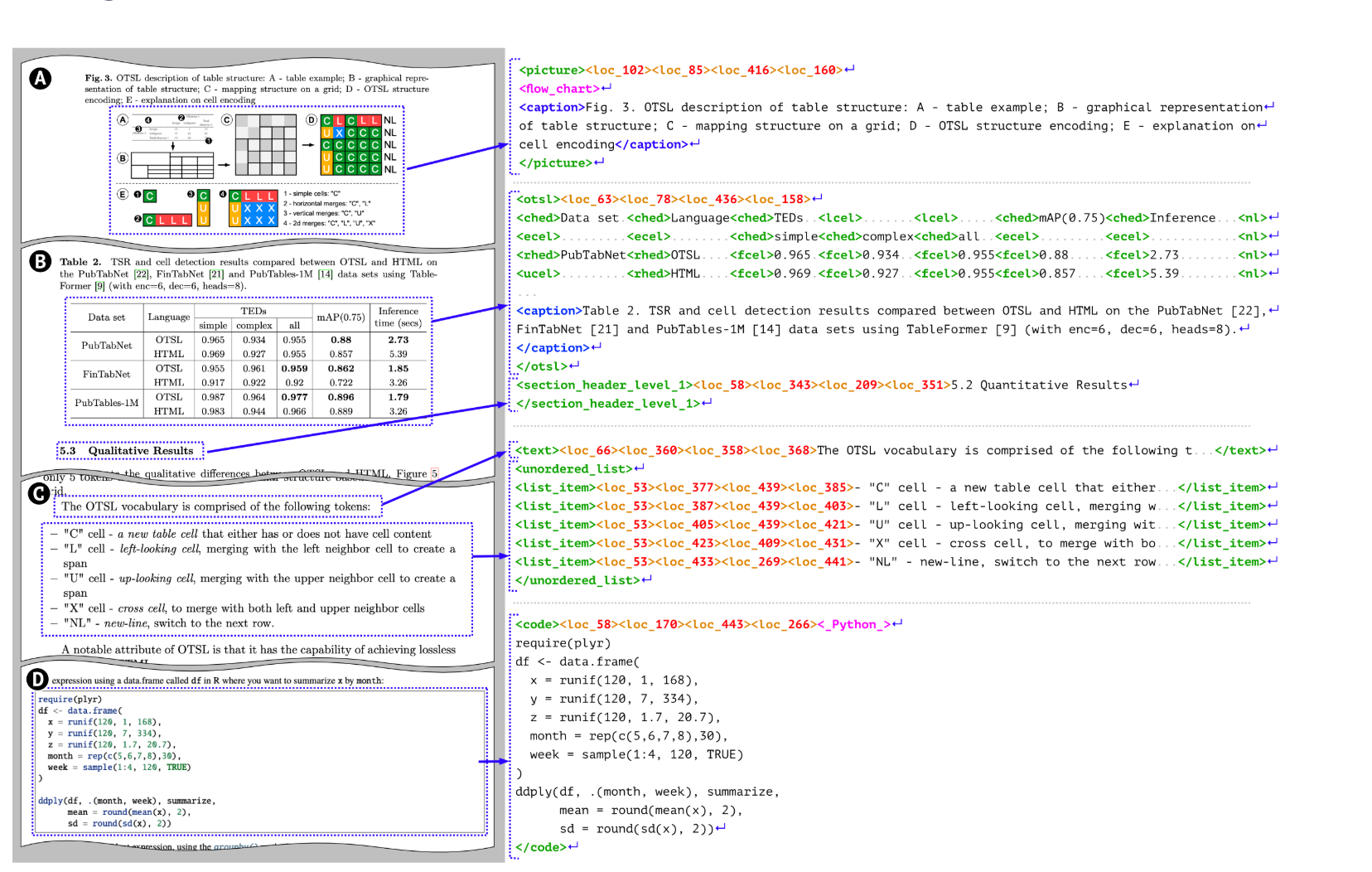Viewport: 1372px width, 872px height.
Task: Click the "5.3 Qualitative Results" section heading
Action: (x=130, y=451)
